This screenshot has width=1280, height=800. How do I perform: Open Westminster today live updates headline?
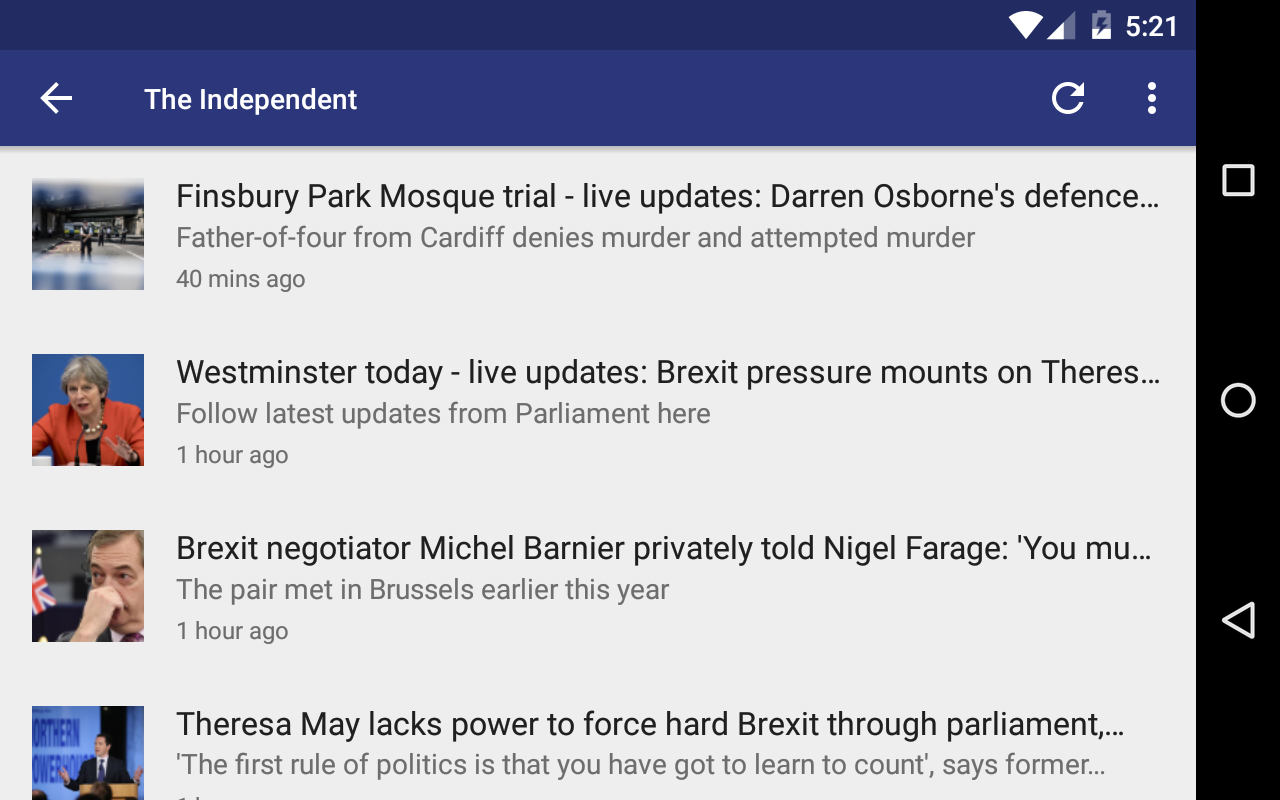pyautogui.click(x=667, y=373)
